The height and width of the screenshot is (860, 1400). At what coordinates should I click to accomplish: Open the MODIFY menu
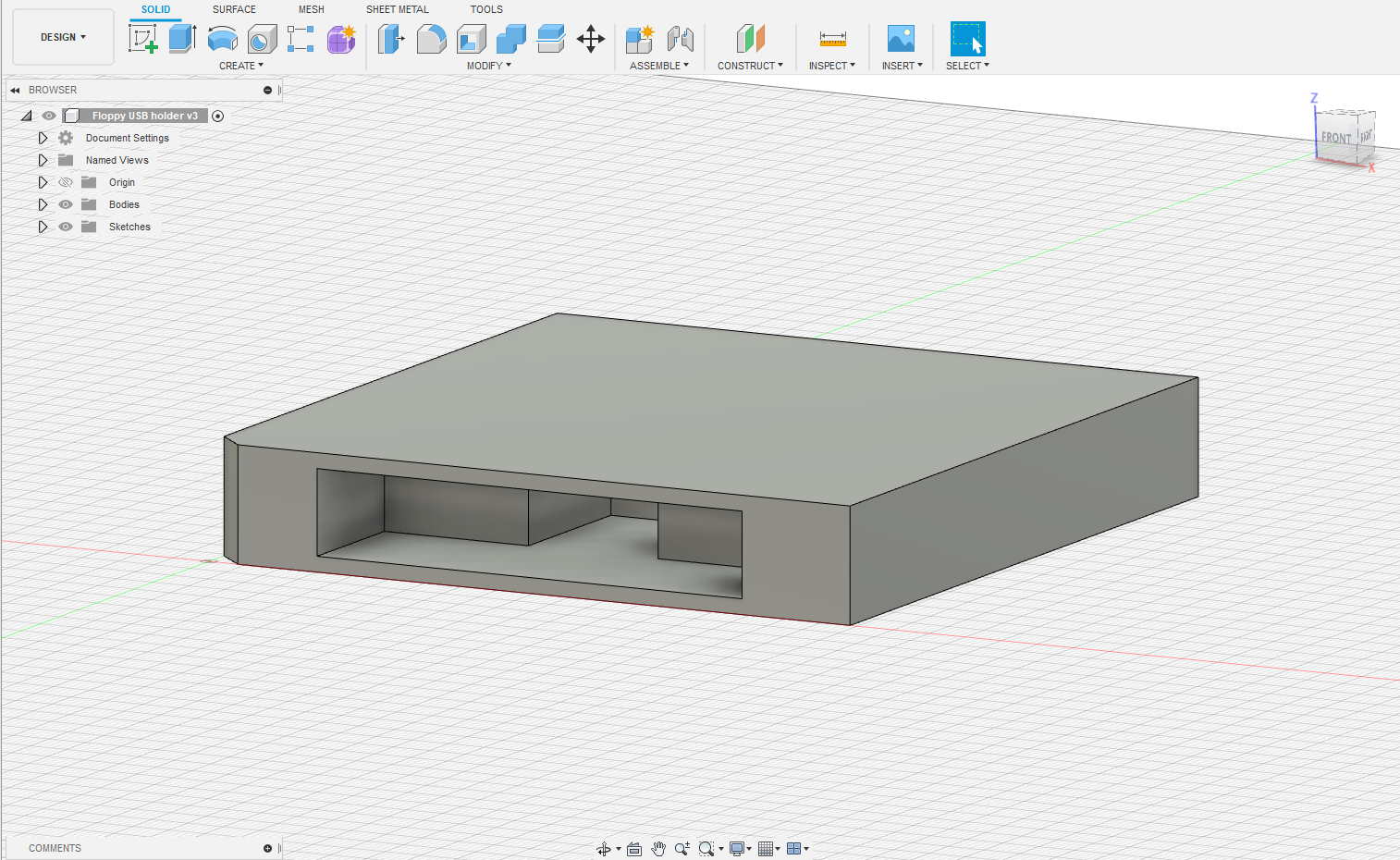coord(488,66)
